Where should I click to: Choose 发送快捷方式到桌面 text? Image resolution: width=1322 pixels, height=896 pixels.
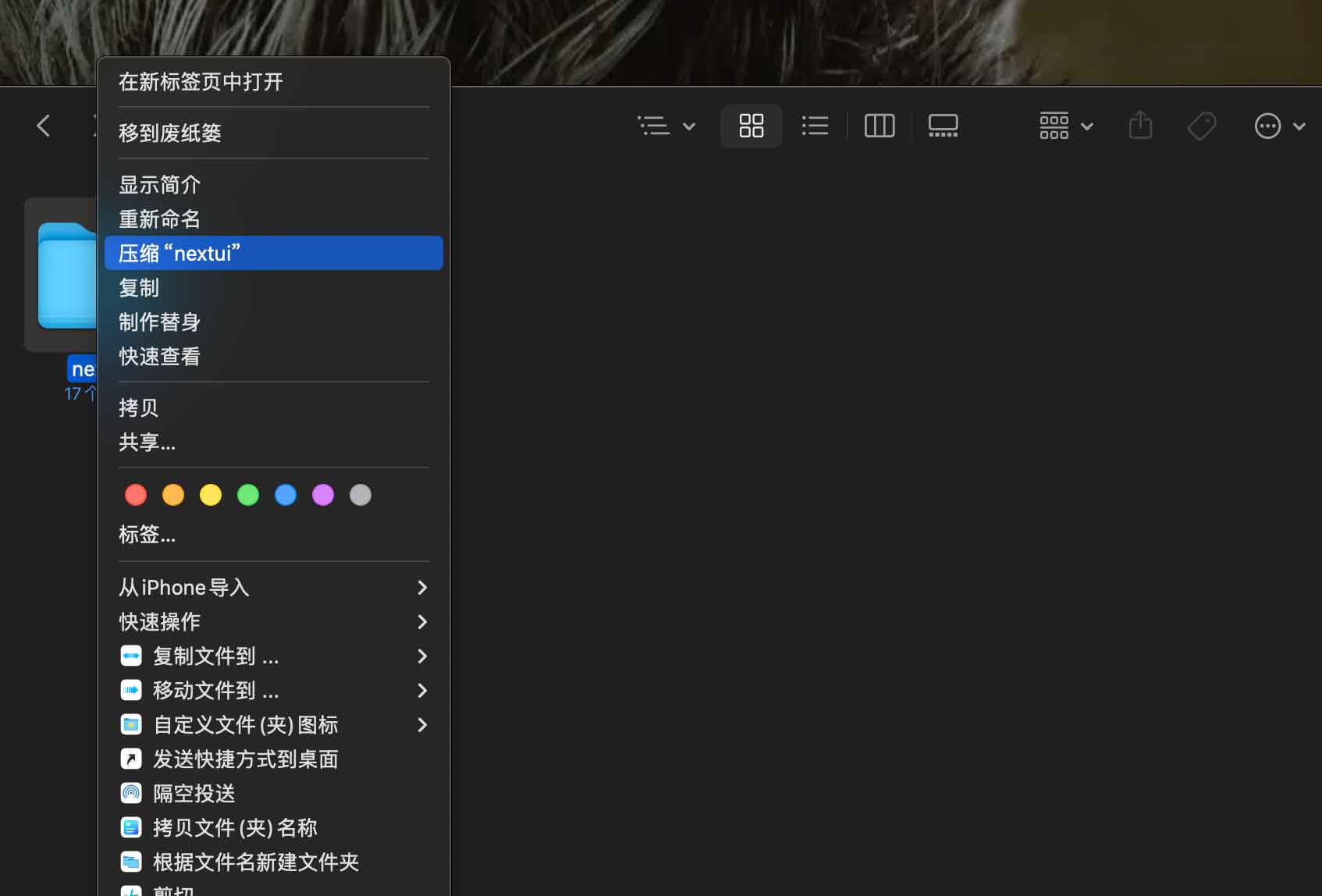(x=246, y=759)
